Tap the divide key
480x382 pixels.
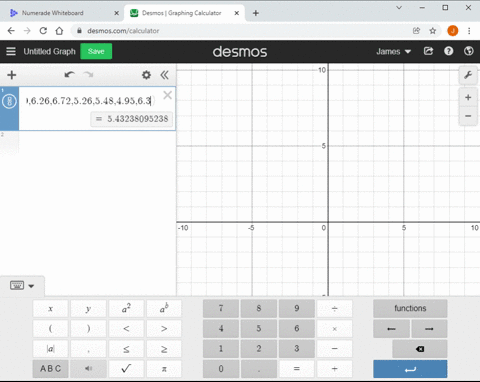335,309
